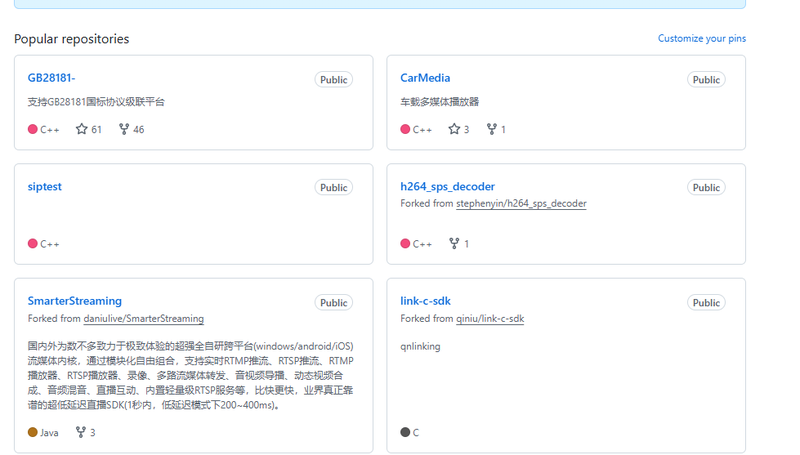Click the Public badge on siptest card
The image size is (800, 455).
tap(334, 188)
